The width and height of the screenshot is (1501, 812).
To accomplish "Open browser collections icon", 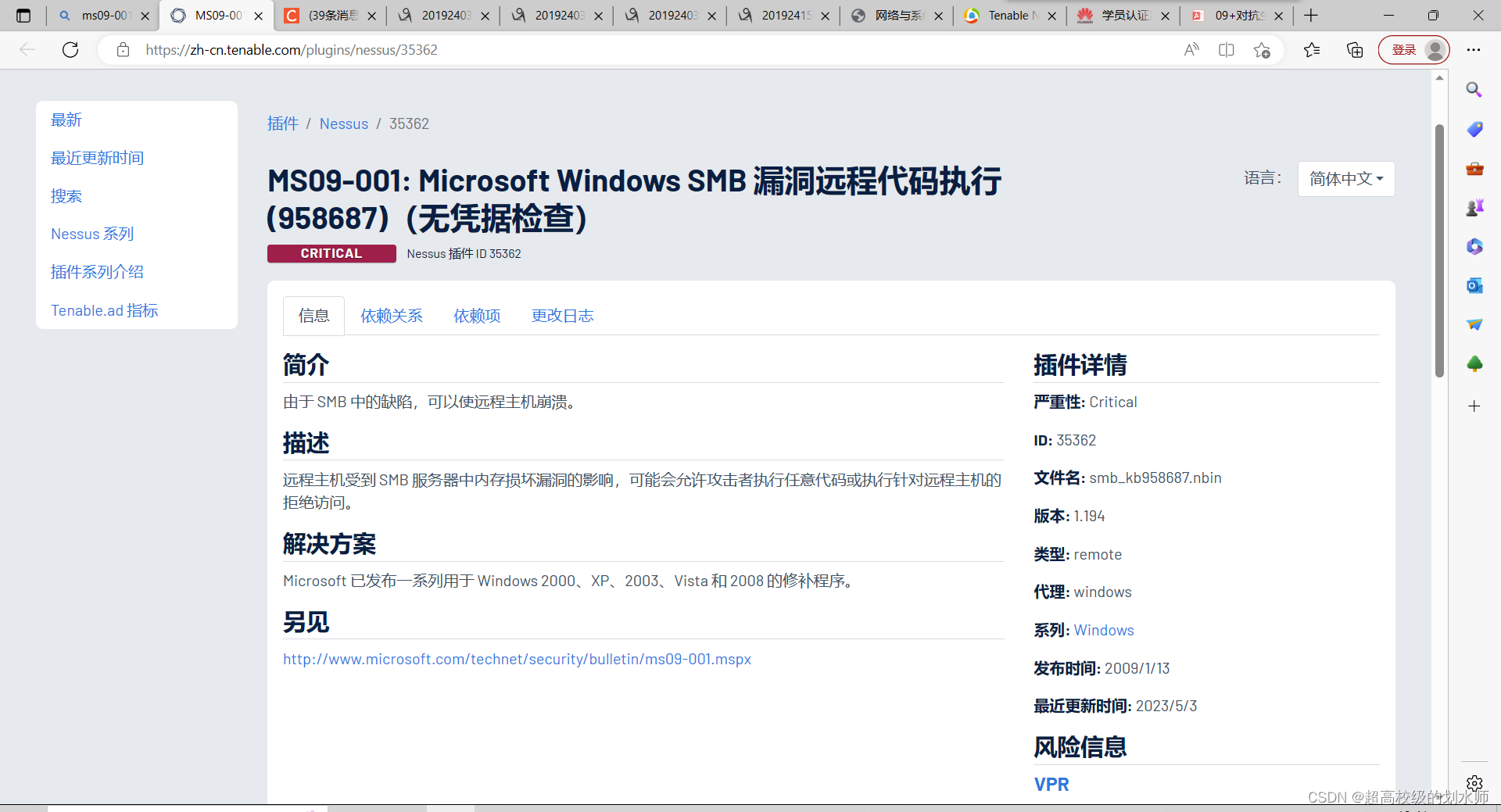I will (x=1355, y=50).
